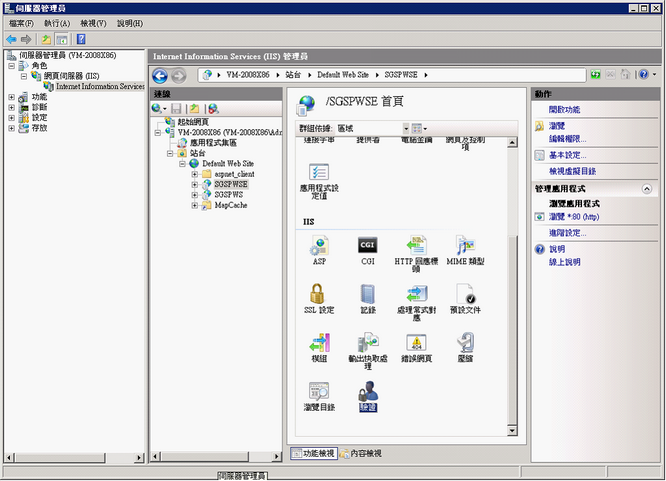The image size is (666, 481).
Task: Click Default Web Site in the breadcrumb bar
Action: [343, 75]
